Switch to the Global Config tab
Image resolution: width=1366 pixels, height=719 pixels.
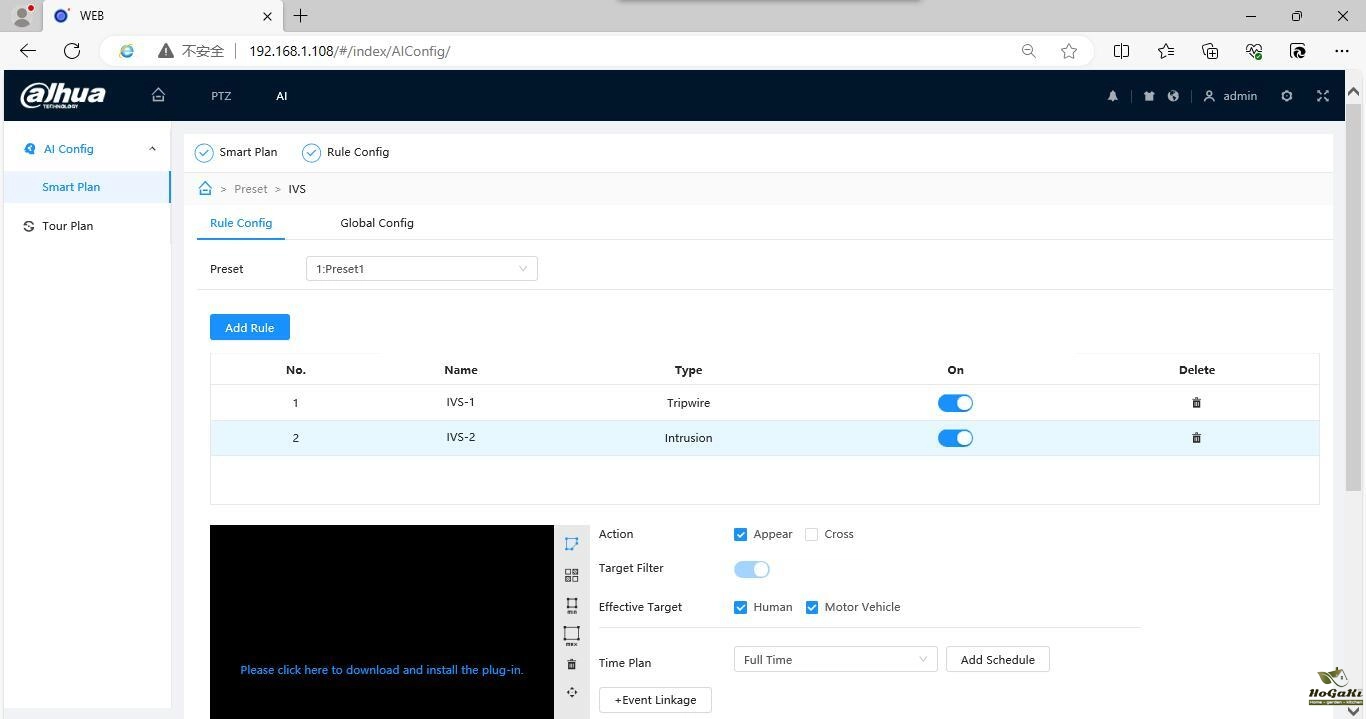point(376,223)
